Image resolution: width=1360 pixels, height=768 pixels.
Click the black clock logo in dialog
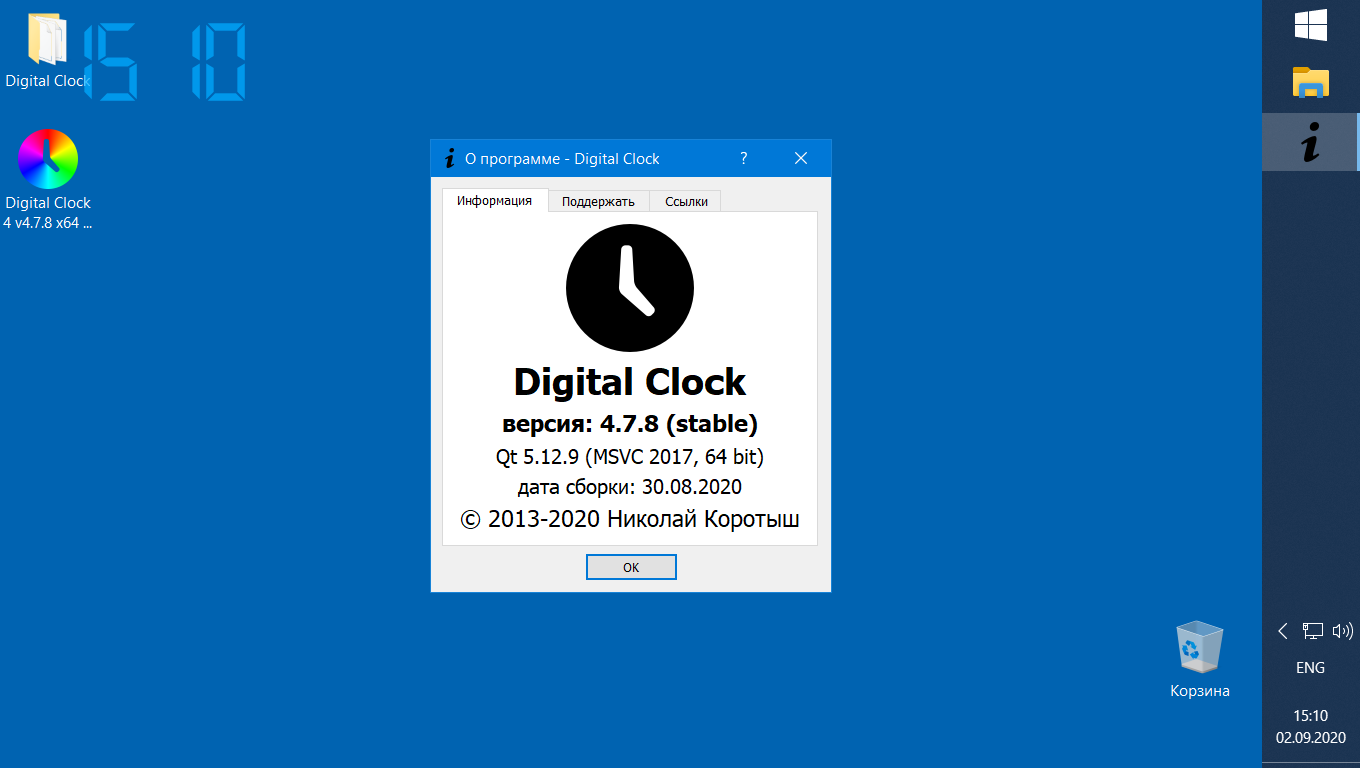630,288
